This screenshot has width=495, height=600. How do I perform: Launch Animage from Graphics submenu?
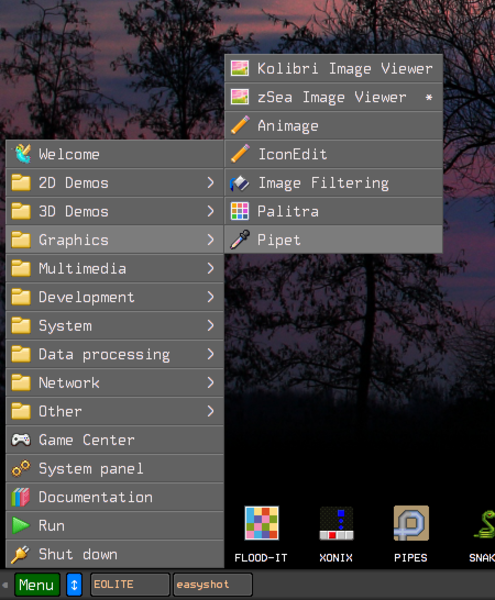pyautogui.click(x=334, y=126)
